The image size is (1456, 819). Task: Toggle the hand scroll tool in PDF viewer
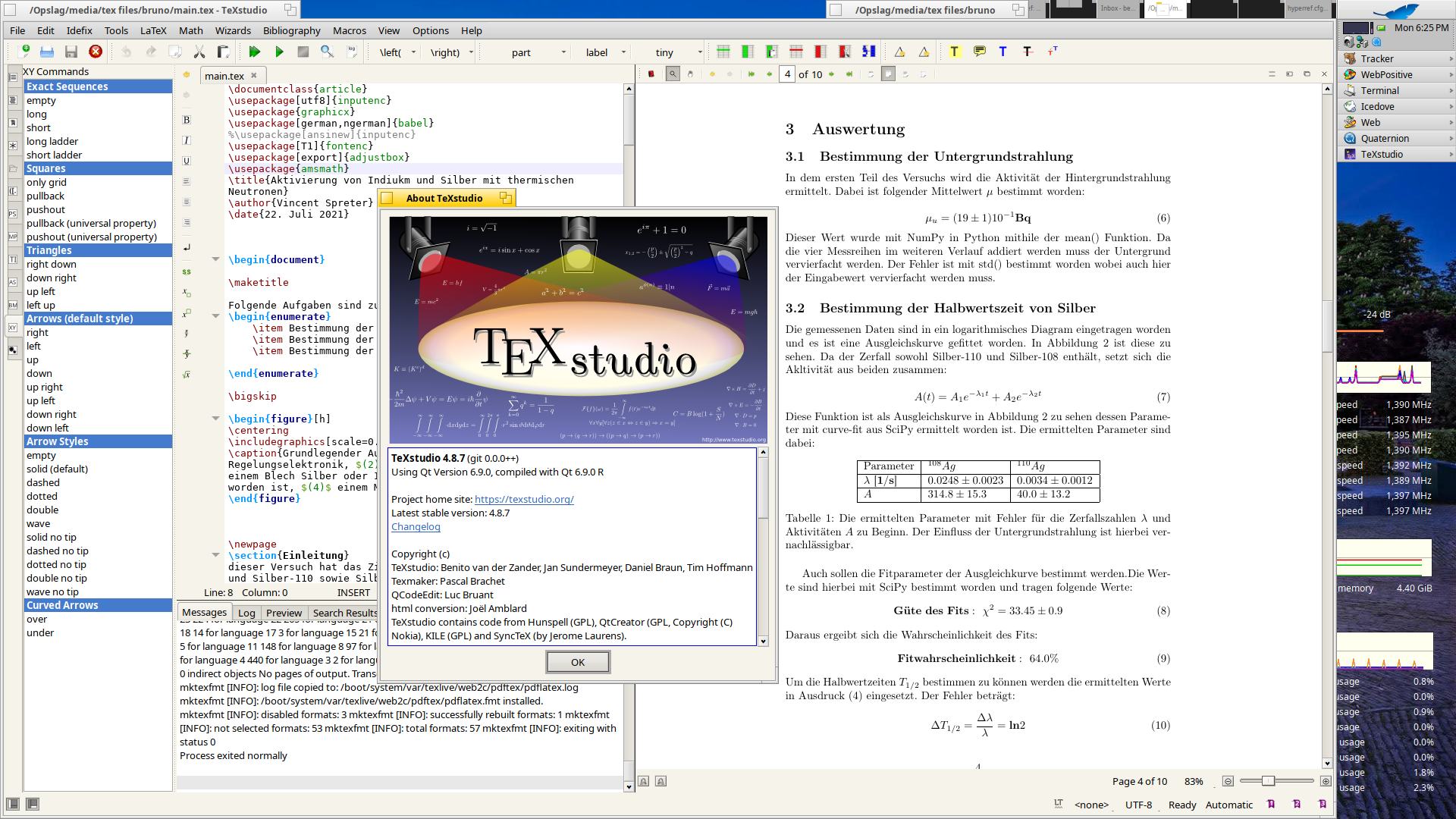[690, 74]
